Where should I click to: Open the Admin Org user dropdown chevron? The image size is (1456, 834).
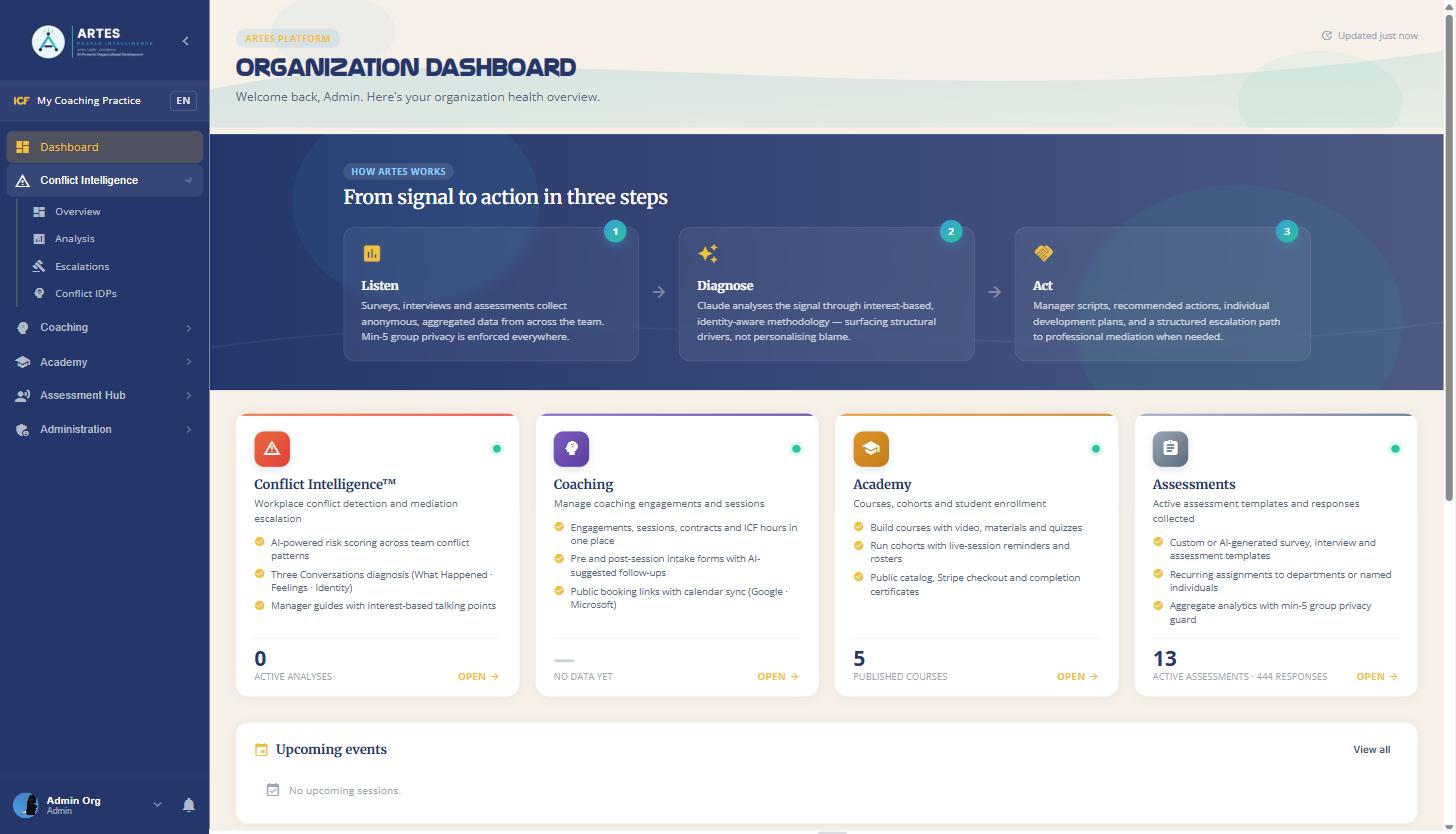click(157, 805)
